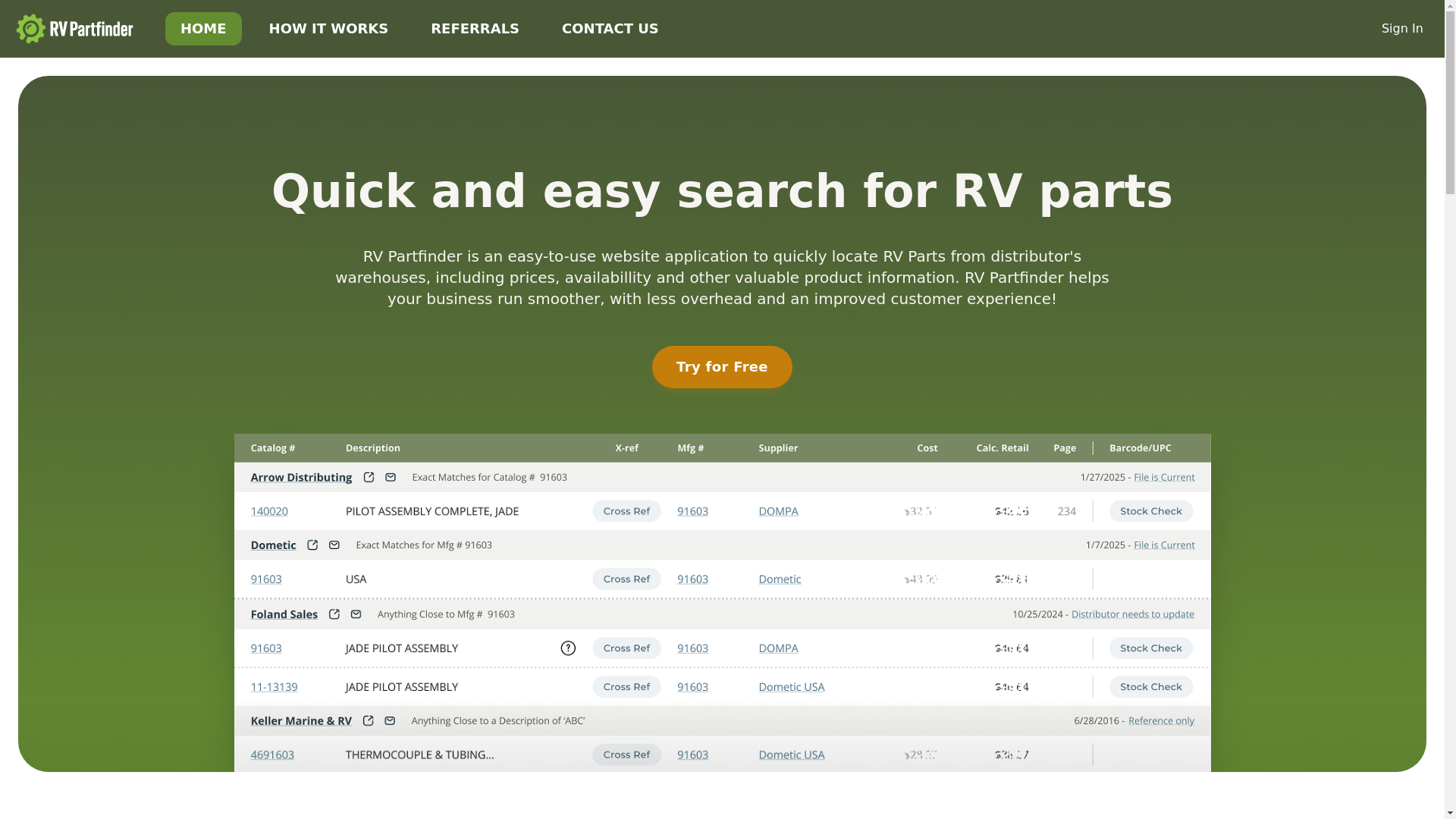Open DOMPA supplier in the 140020 row
This screenshot has width=1456, height=819.
(x=778, y=511)
